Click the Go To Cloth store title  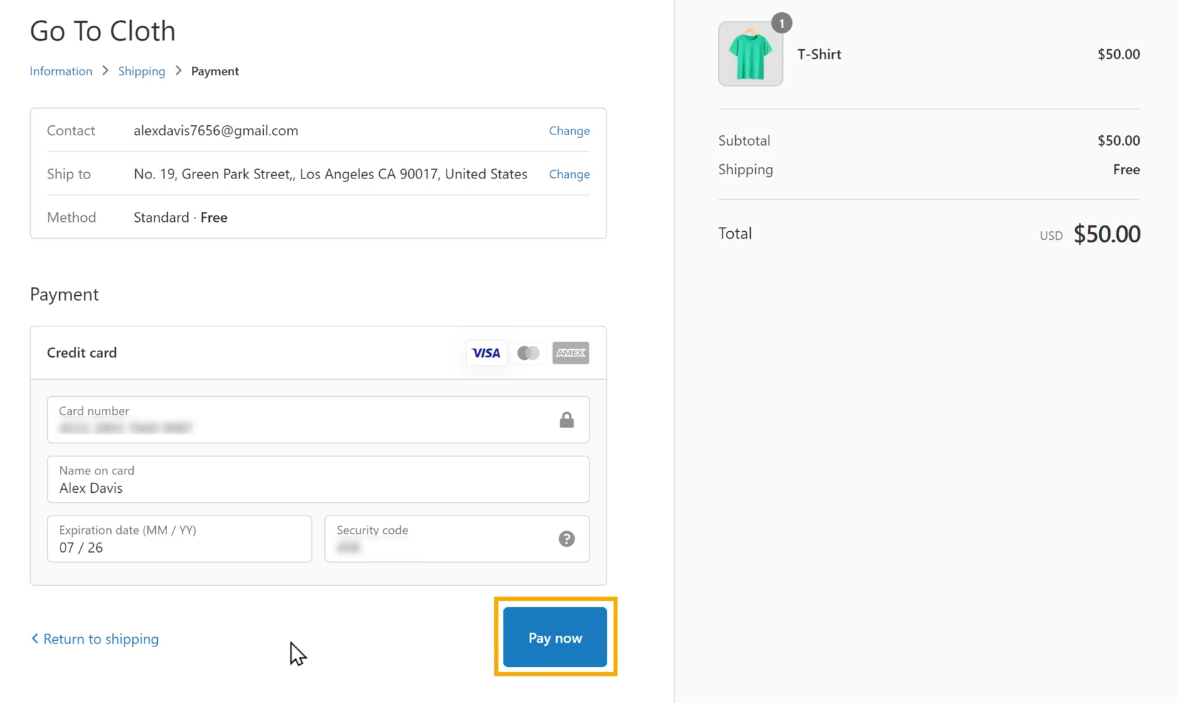pos(103,31)
